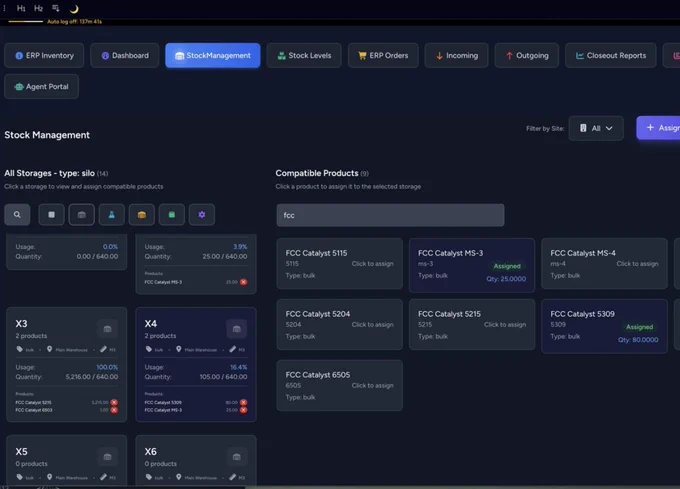
Task: Select the green container storage type filter
Action: (x=172, y=215)
